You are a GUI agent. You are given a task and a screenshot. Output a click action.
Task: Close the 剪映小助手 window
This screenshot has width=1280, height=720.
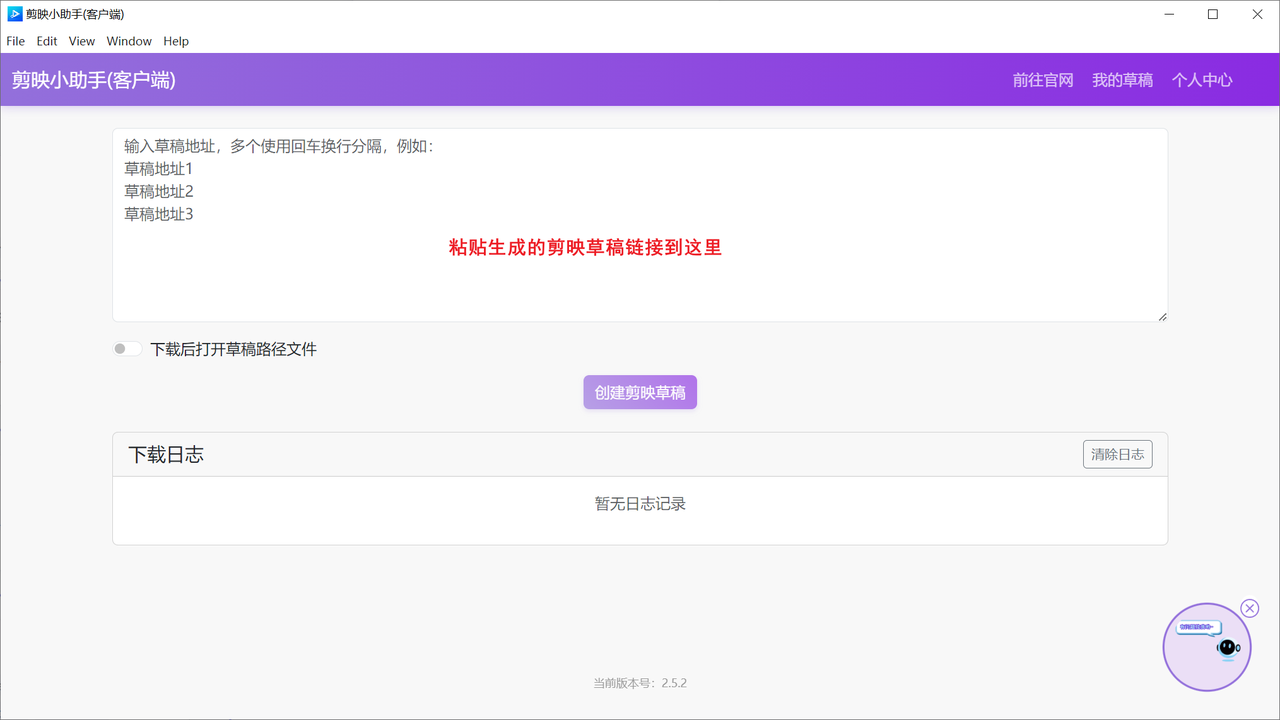(1257, 14)
